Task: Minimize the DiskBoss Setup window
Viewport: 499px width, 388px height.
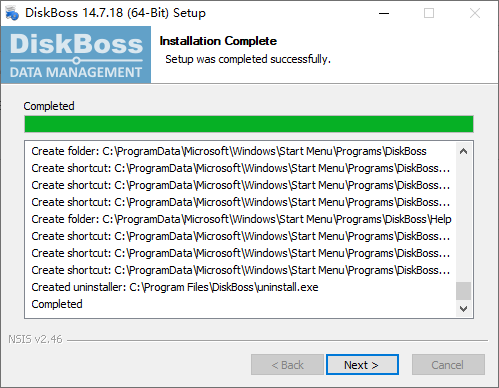Action: click(x=384, y=13)
